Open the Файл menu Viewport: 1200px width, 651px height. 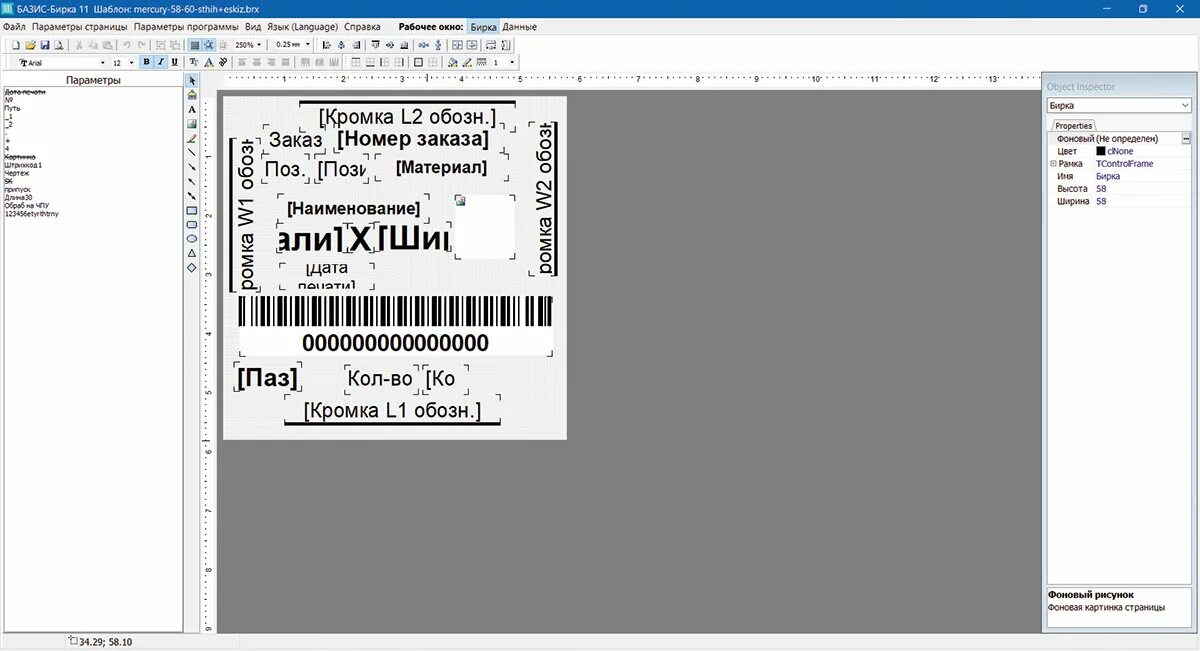[14, 27]
